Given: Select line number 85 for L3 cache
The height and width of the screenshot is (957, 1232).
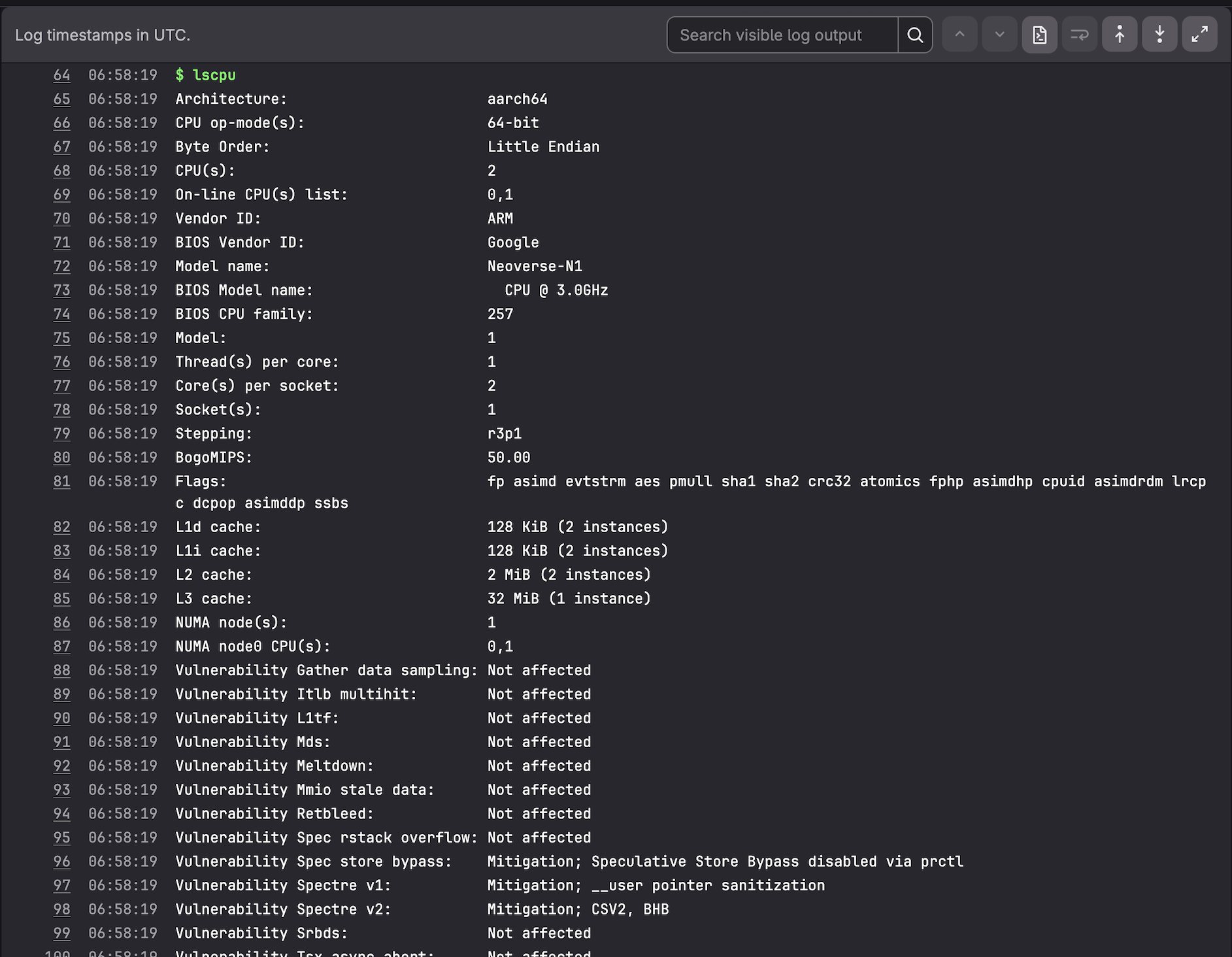Looking at the screenshot, I should 62,598.
